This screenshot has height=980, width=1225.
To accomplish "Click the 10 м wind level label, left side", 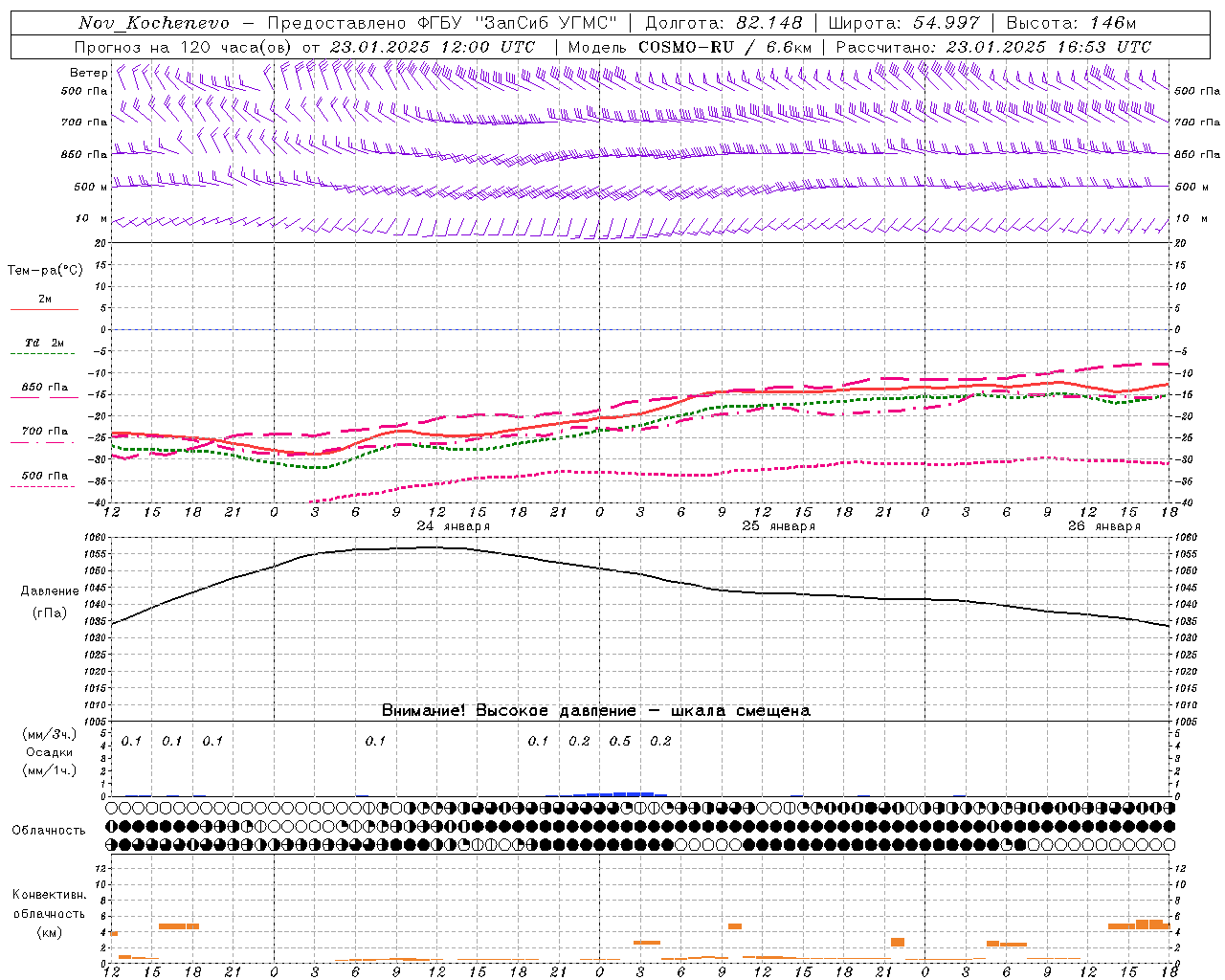I will tap(92, 219).
